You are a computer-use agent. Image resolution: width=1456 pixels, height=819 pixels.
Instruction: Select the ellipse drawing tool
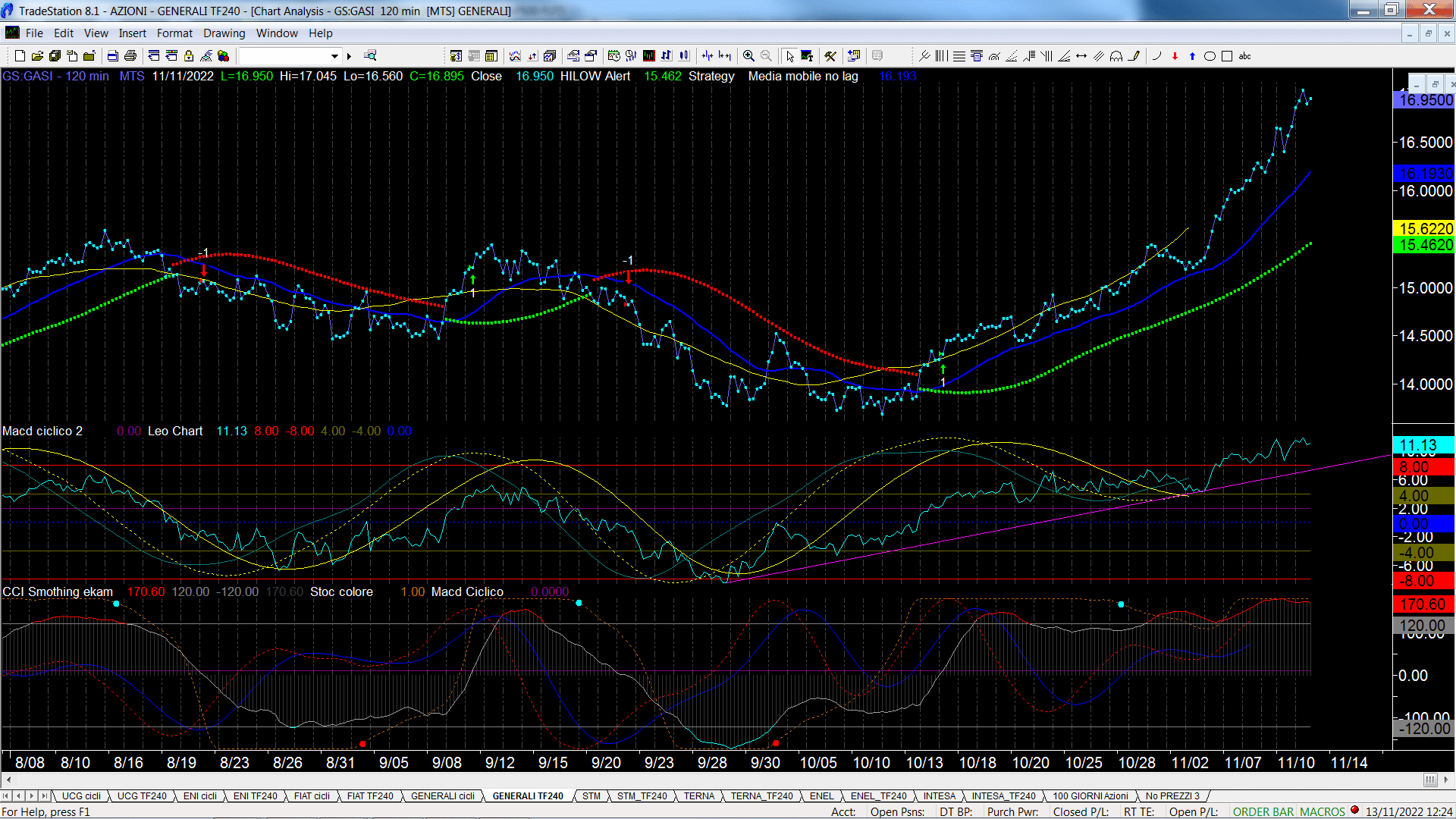[x=1210, y=56]
